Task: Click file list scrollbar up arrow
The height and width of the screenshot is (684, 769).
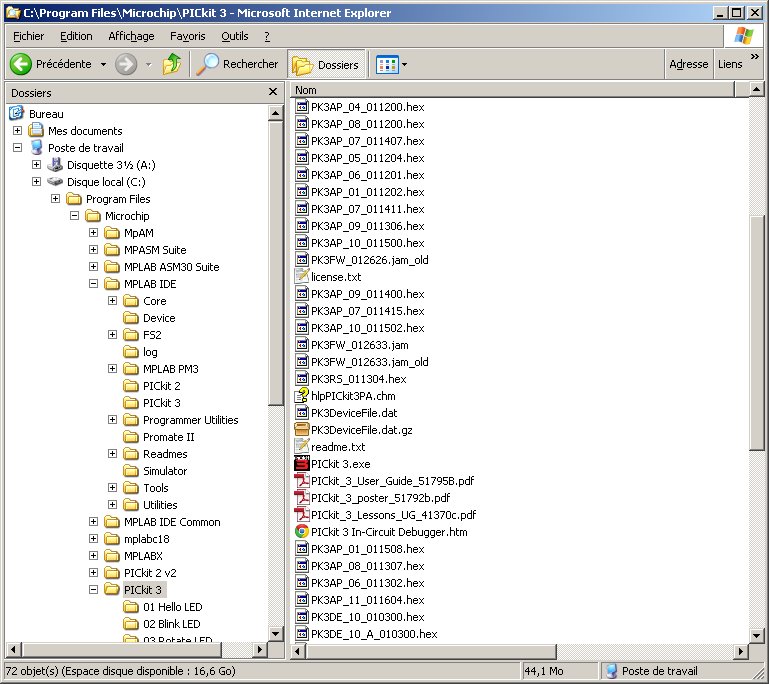Action: point(756,90)
